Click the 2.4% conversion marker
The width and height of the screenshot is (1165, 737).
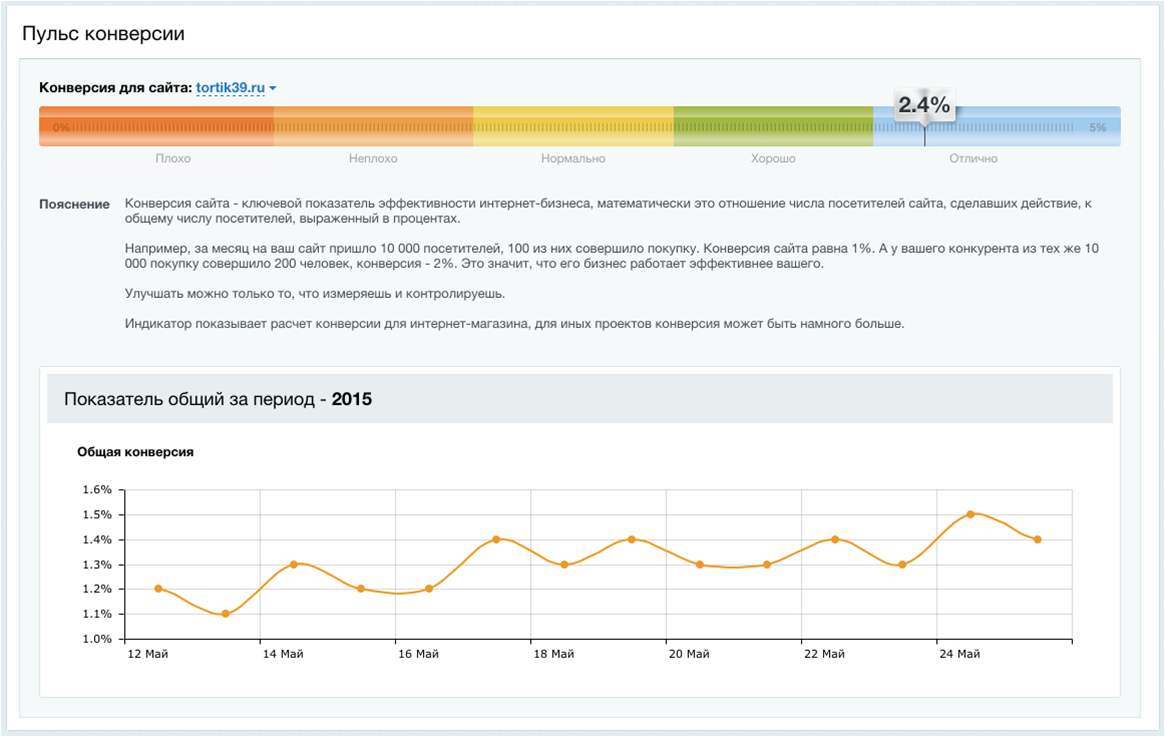[x=923, y=106]
